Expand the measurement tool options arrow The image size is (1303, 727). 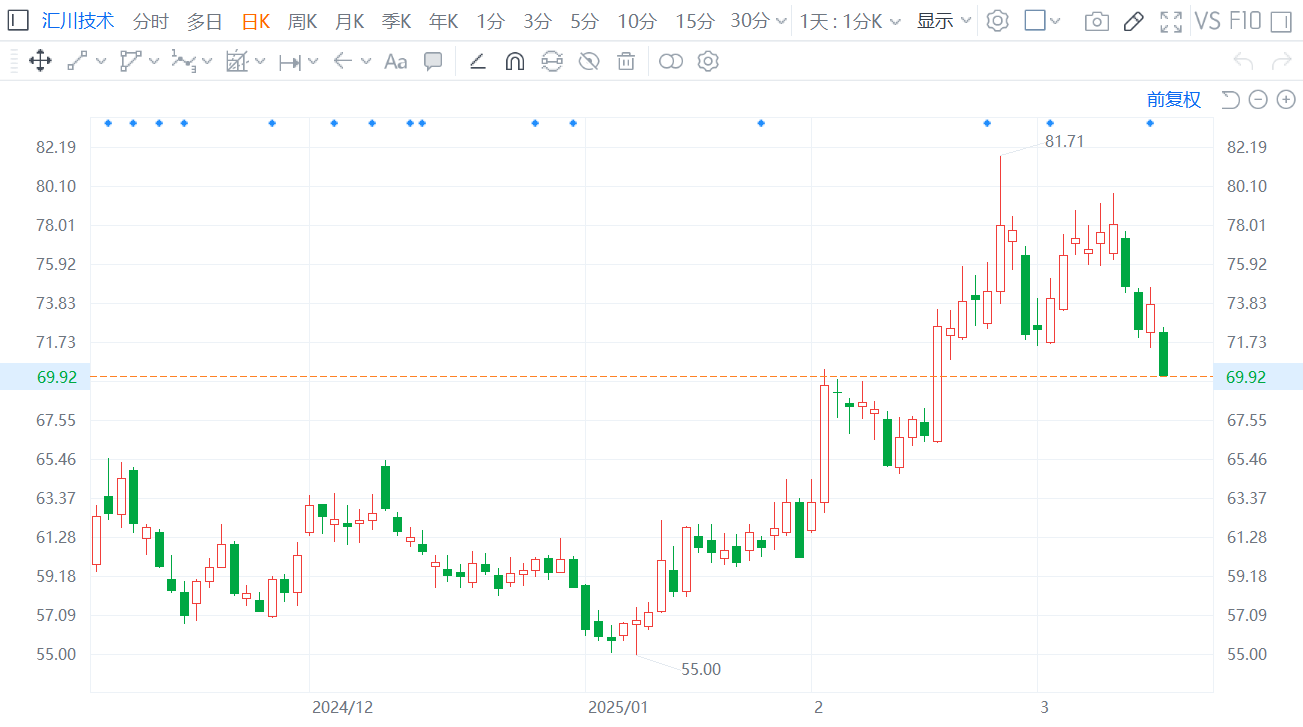coord(313,61)
